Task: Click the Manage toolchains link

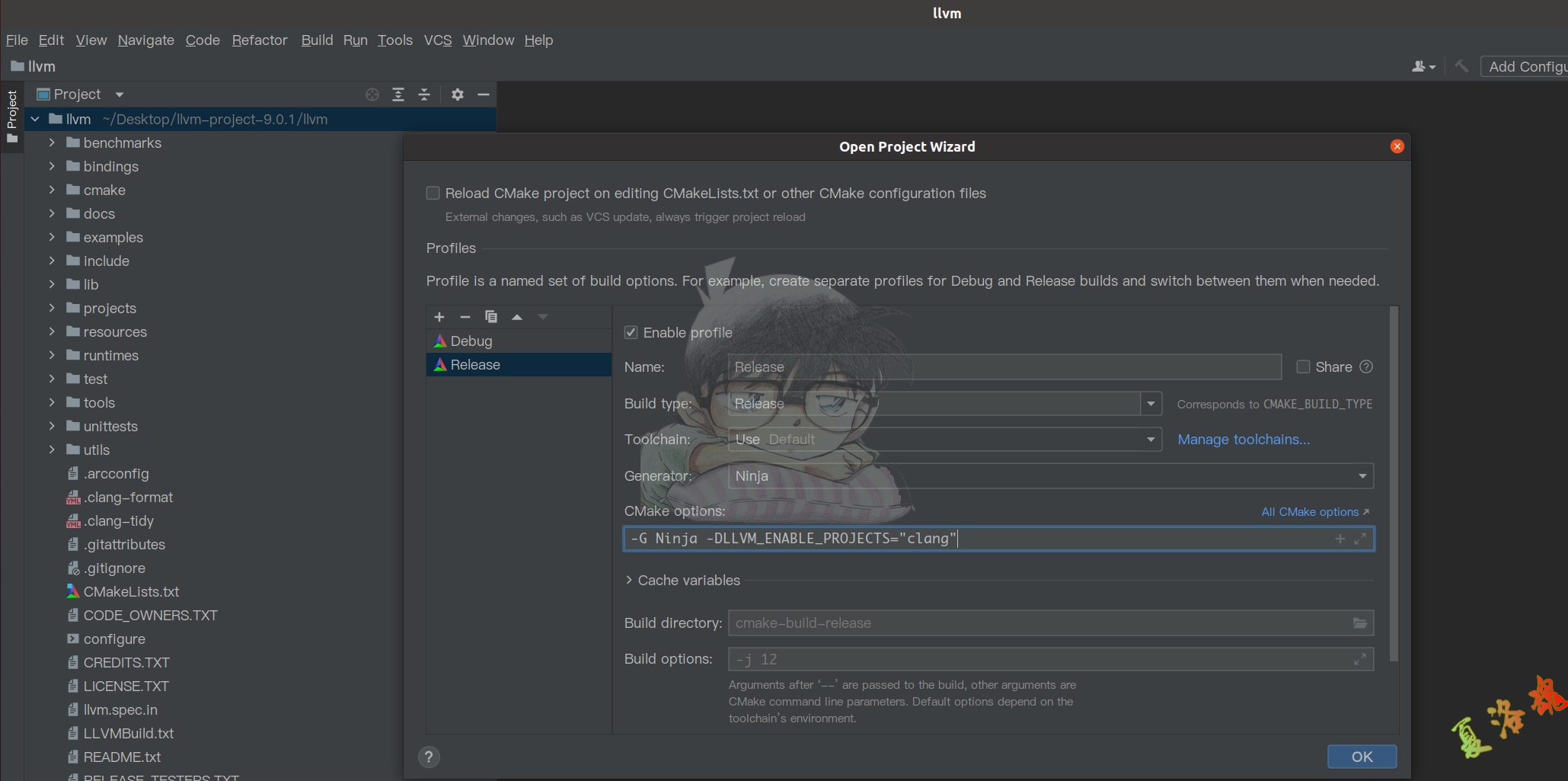Action: [1244, 440]
